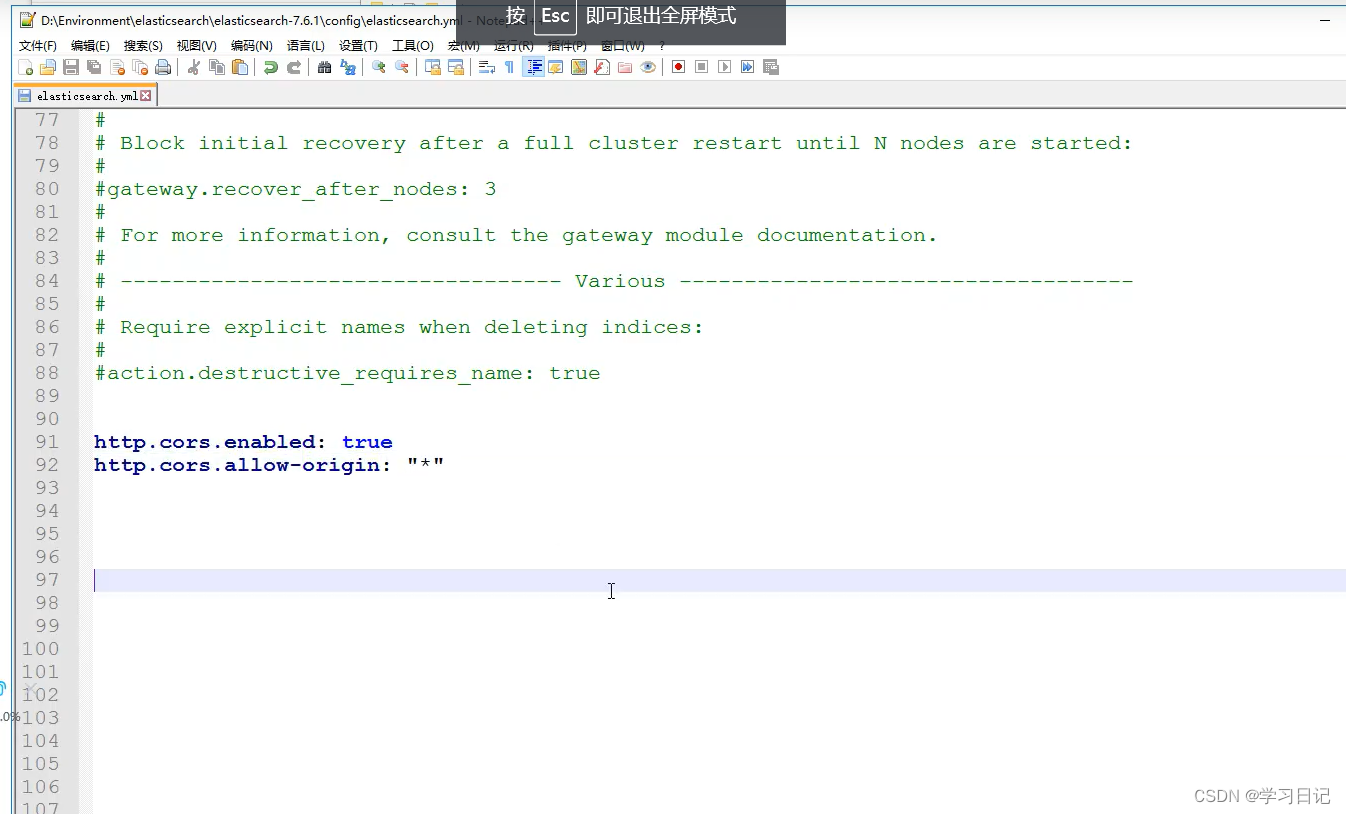The image size is (1346, 814).
Task: Toggle indent guide display
Action: (x=534, y=67)
